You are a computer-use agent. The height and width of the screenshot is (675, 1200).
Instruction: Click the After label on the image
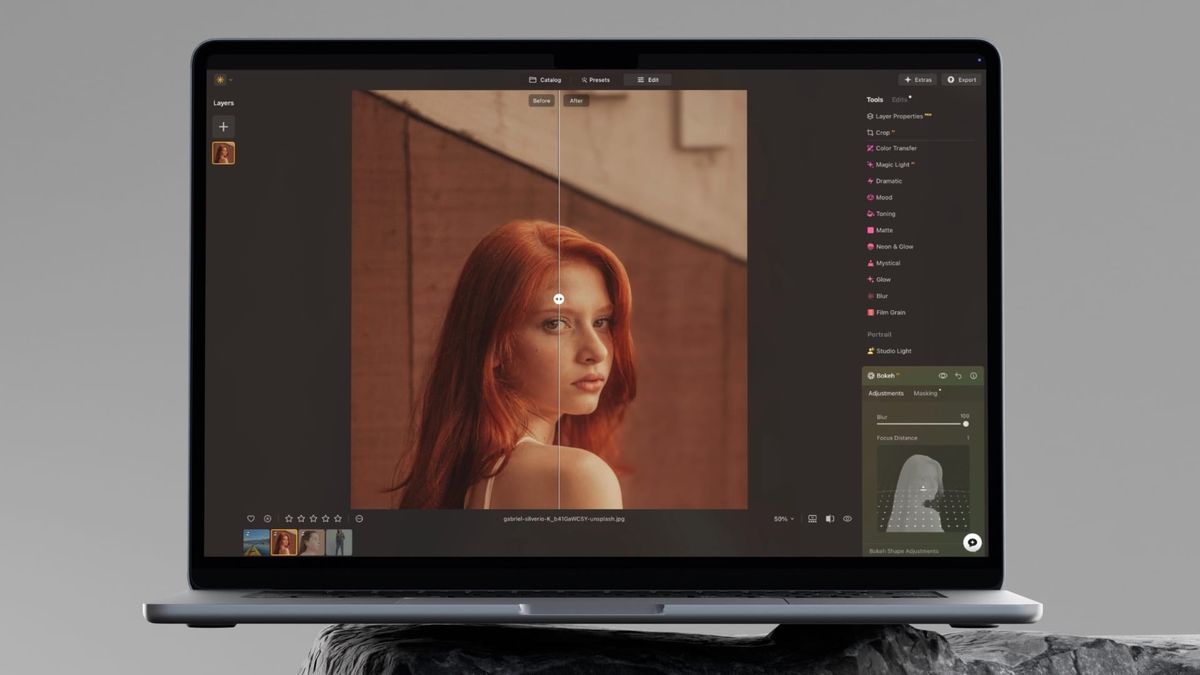pos(576,101)
